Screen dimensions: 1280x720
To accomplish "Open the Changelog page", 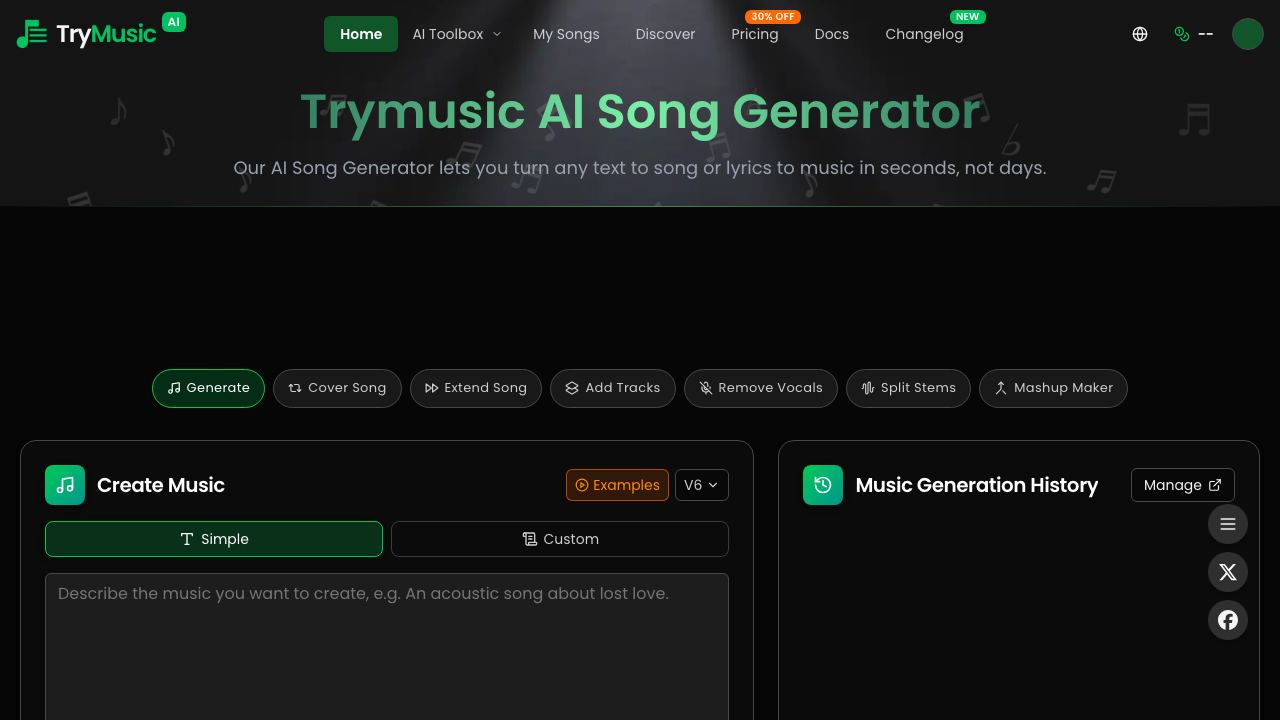I will tap(924, 34).
